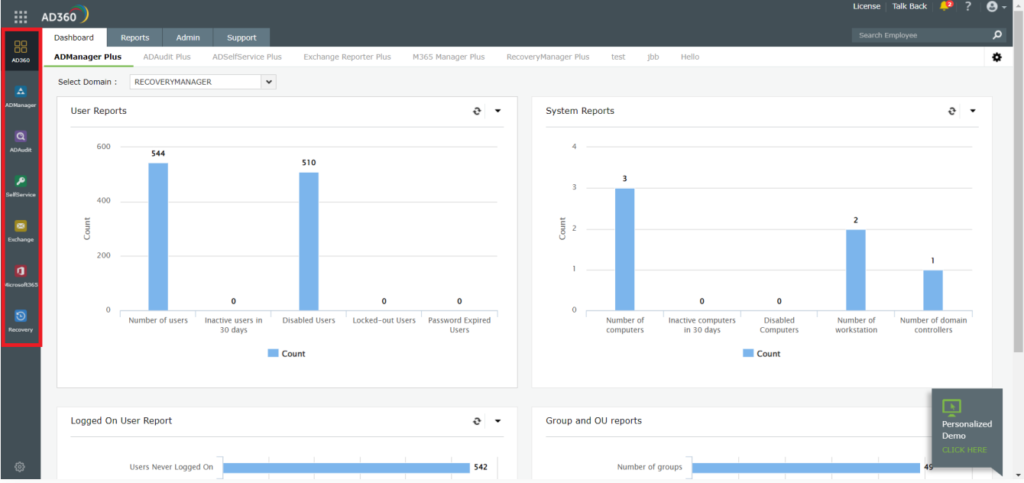Click the AD360 logo
1024x483 pixels.
[x=65, y=16]
